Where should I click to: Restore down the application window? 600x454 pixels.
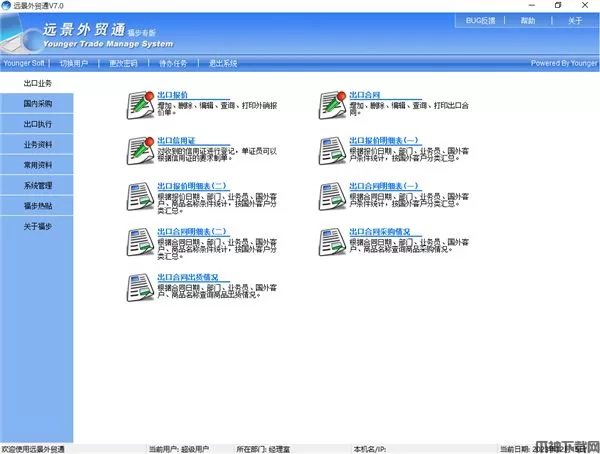(x=558, y=5)
